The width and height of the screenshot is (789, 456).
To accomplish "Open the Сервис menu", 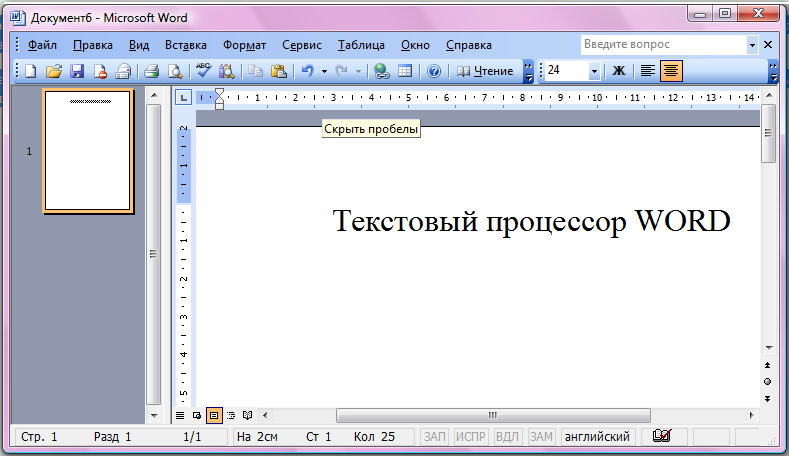I will (x=302, y=45).
